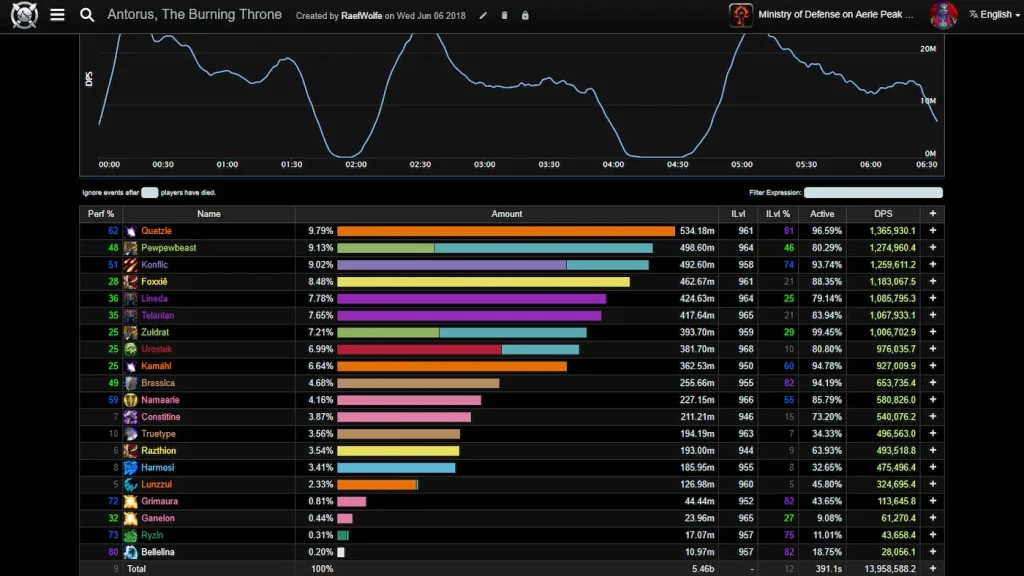Screen dimensions: 1024x576
Task: Click Quetzie orange damage bar
Action: point(506,231)
